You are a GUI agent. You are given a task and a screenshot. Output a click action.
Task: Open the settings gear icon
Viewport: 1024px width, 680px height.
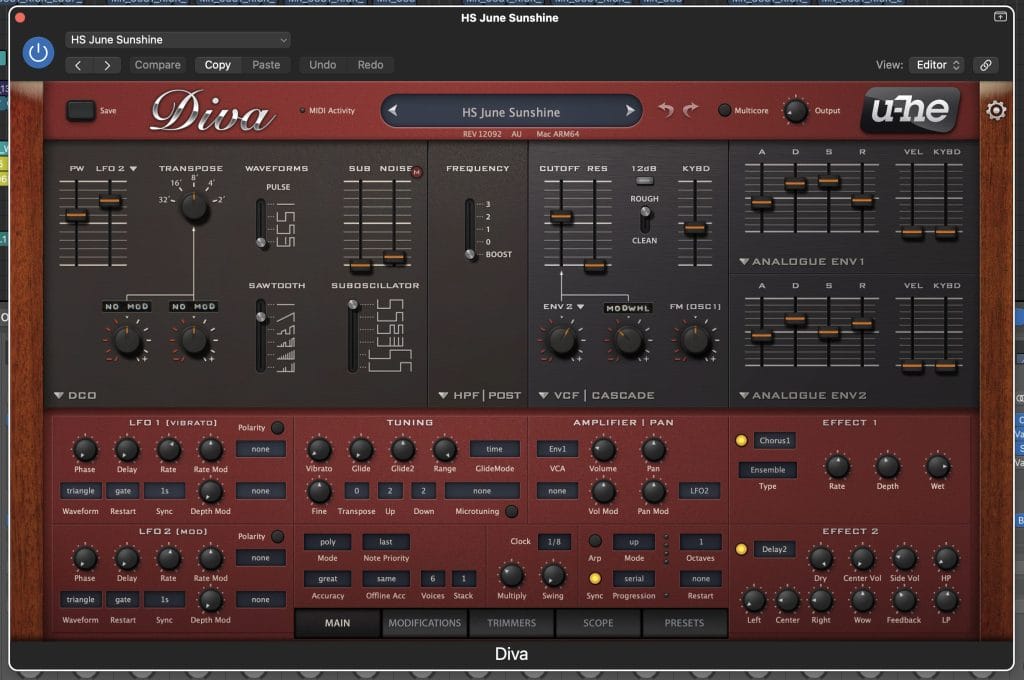click(x=996, y=111)
